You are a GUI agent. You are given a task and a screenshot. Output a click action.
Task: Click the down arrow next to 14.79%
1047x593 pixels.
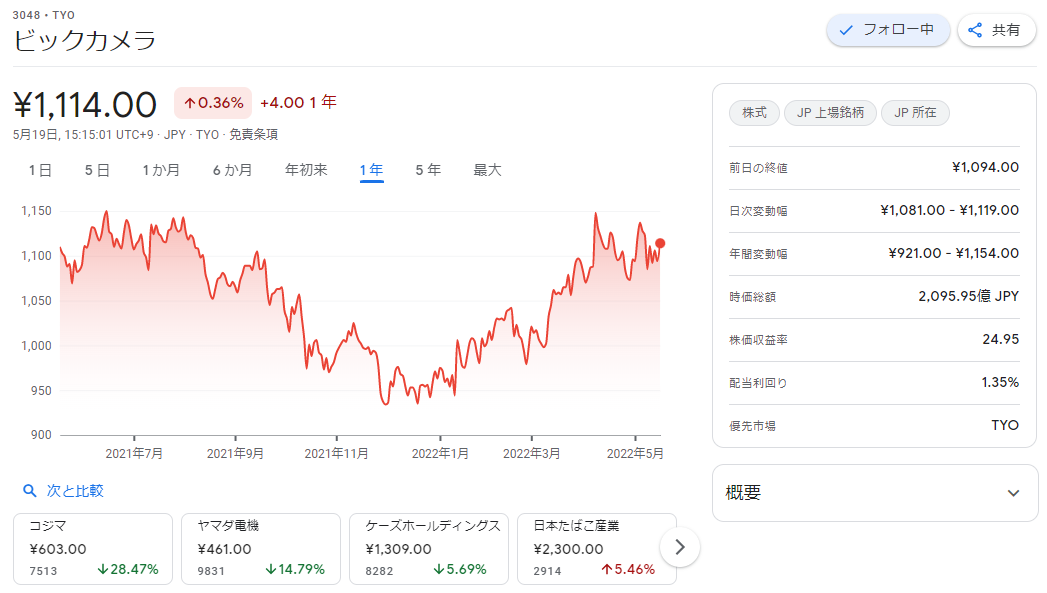270,569
